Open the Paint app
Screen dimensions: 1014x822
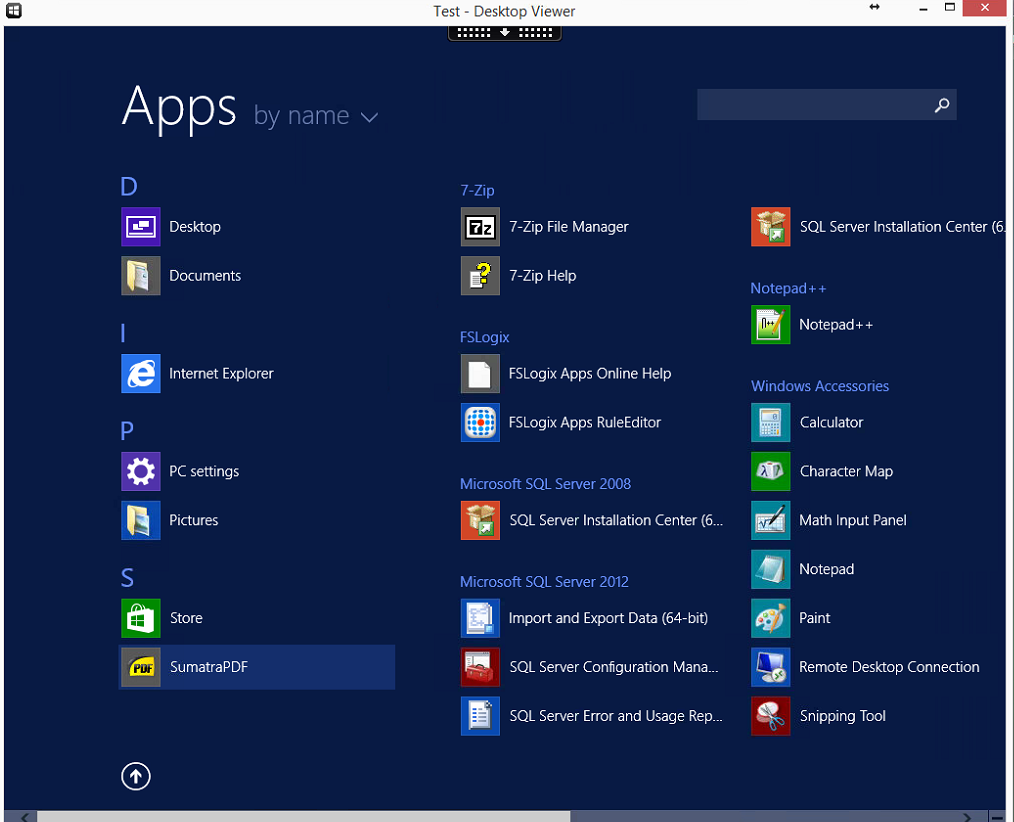(770, 618)
